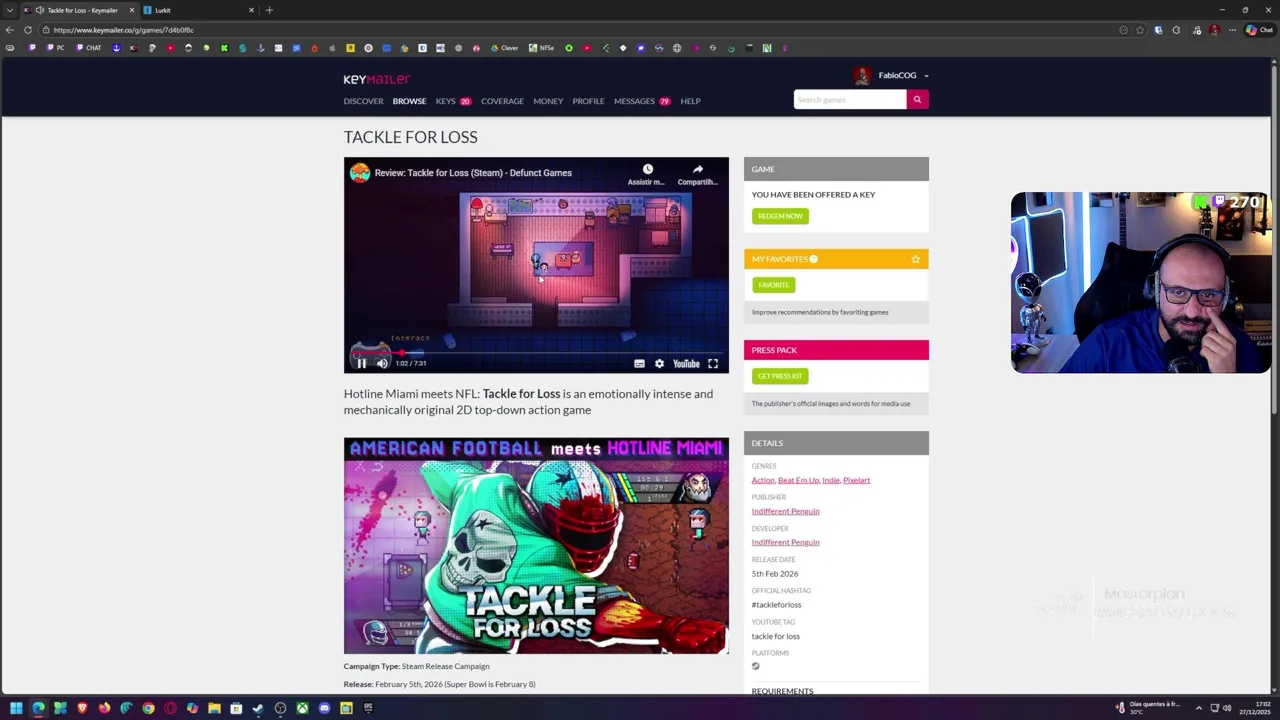
Task: Open the tab search chevron in browser
Action: pos(10,10)
